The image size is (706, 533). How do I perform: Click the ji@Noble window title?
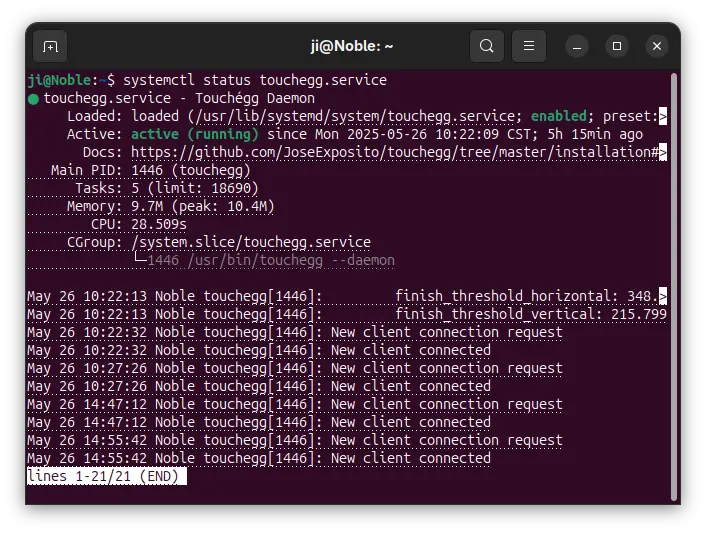[352, 46]
